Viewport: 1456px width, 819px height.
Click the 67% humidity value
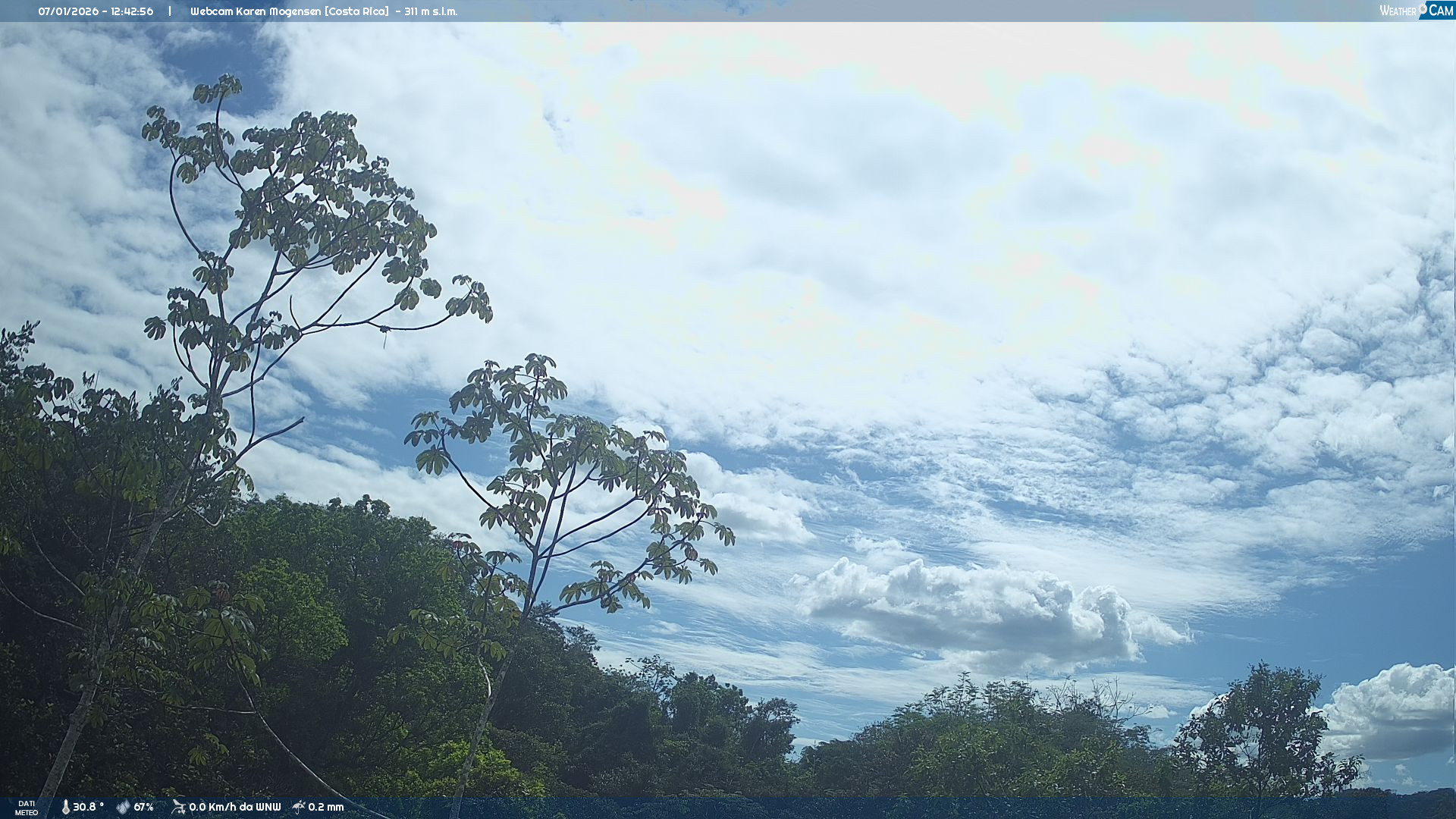(143, 807)
